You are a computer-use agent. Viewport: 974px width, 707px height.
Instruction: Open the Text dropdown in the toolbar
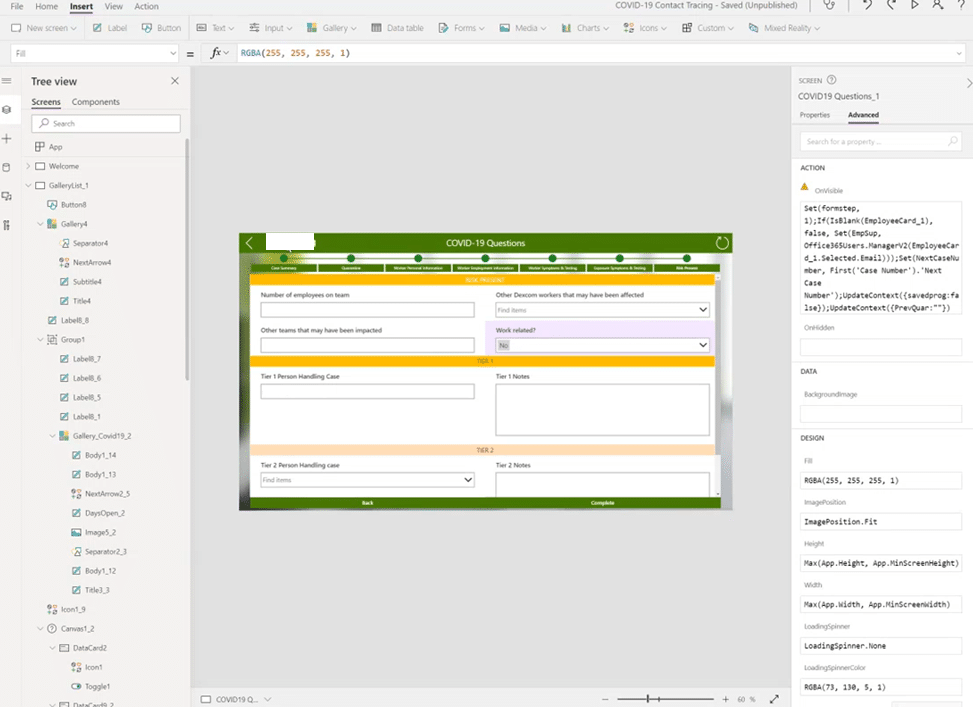click(216, 28)
